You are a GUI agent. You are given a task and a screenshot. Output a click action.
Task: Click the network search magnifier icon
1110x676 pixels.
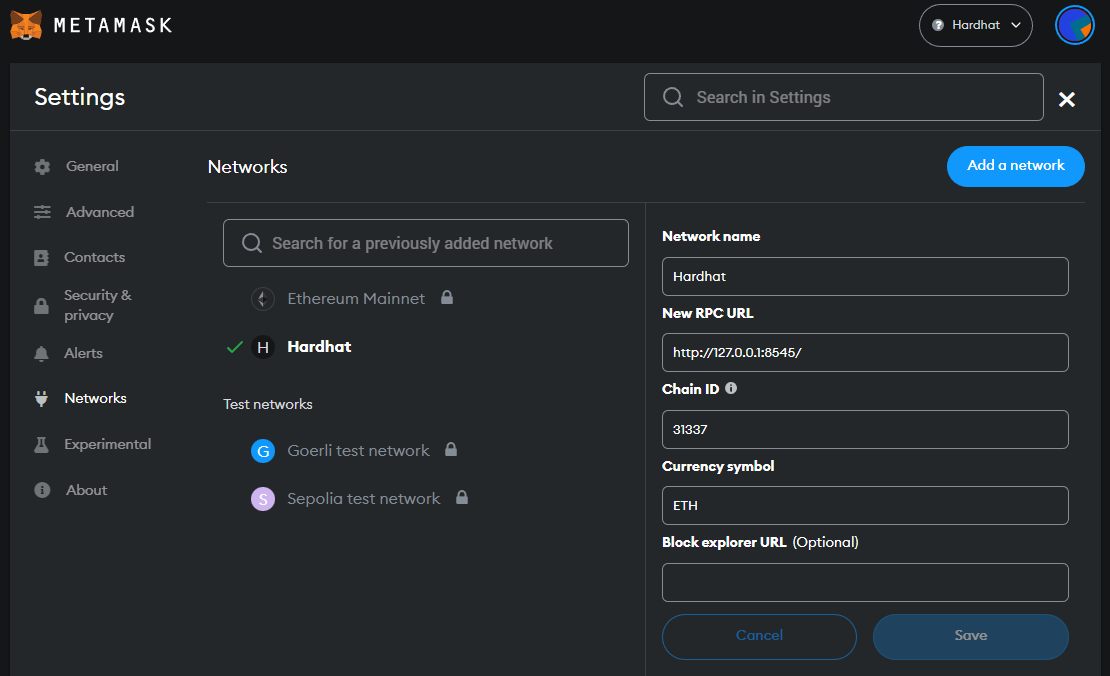252,244
